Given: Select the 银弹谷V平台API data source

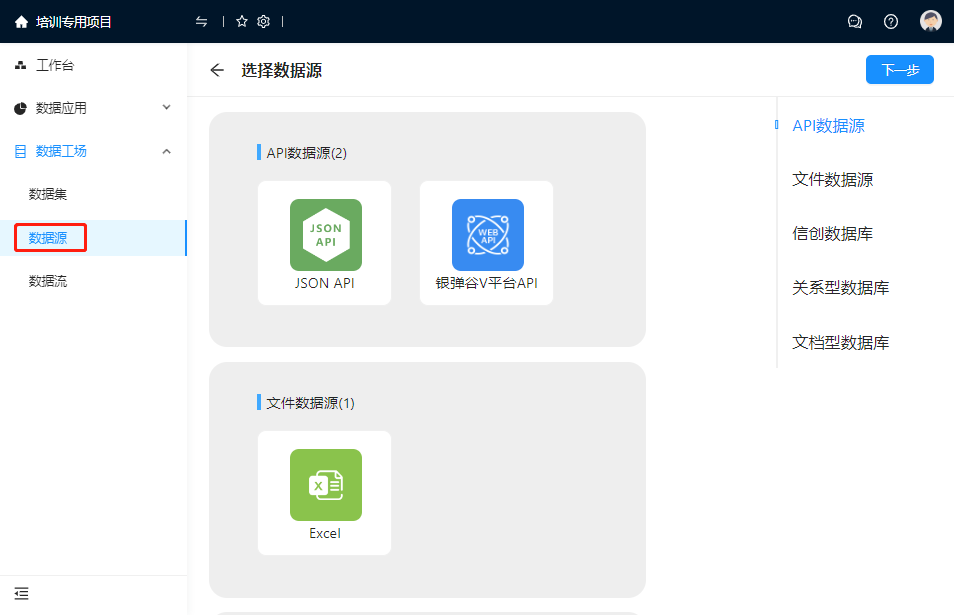Looking at the screenshot, I should click(x=487, y=242).
